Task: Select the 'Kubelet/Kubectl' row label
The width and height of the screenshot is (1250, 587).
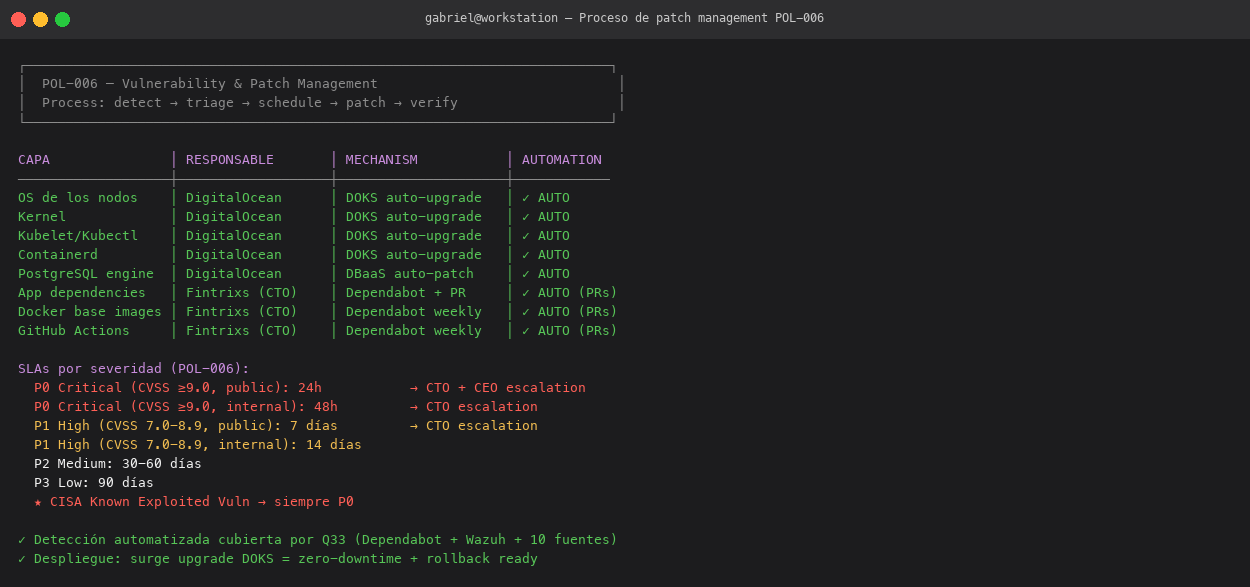Action: (x=78, y=236)
